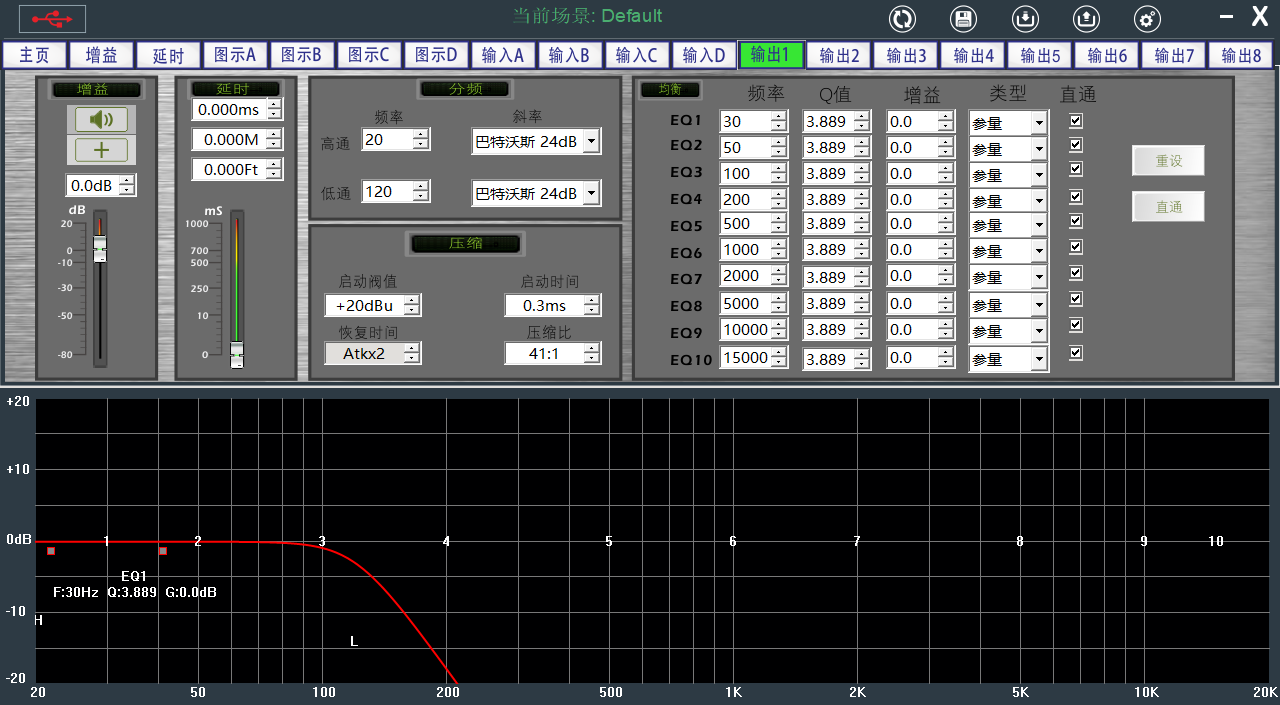Toggle the EQ1 bypass checkbox
Viewport: 1280px width, 705px height.
pos(1076,121)
